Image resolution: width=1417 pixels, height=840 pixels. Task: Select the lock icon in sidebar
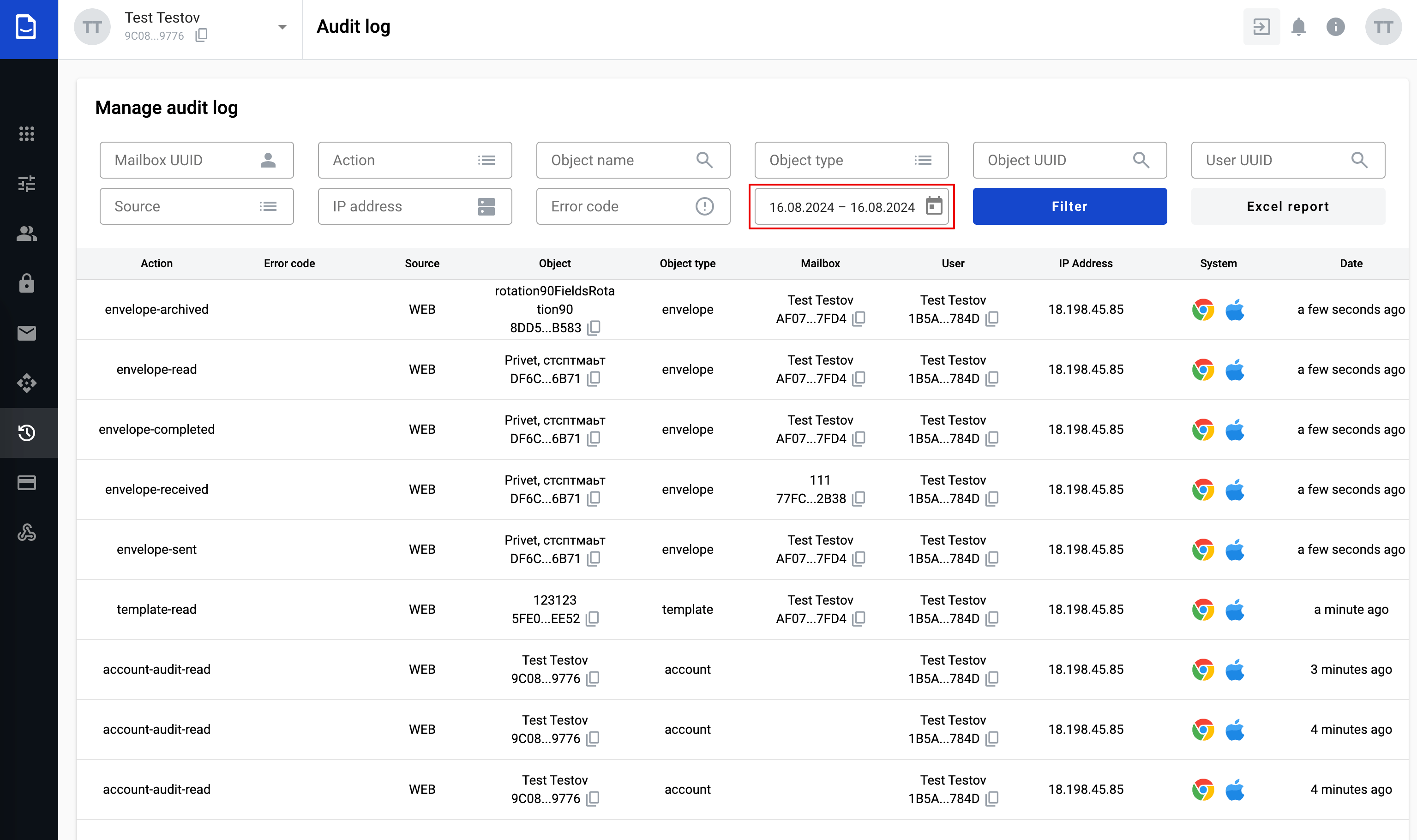(x=27, y=283)
